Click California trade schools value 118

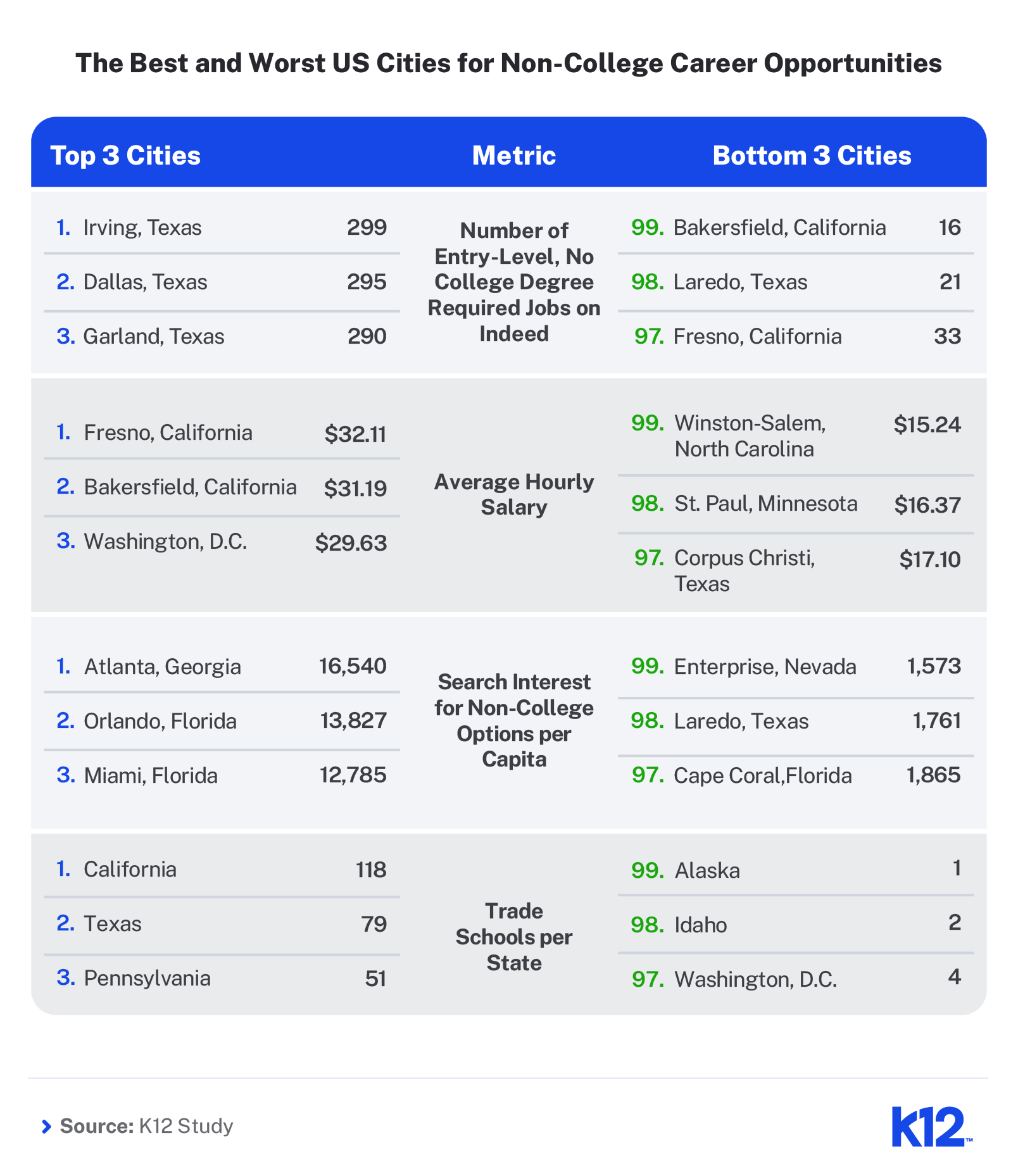371,869
